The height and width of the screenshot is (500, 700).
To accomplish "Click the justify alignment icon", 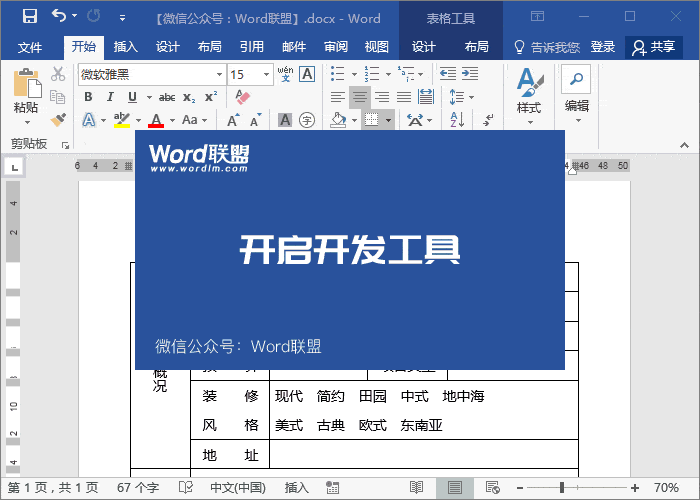I will [404, 97].
